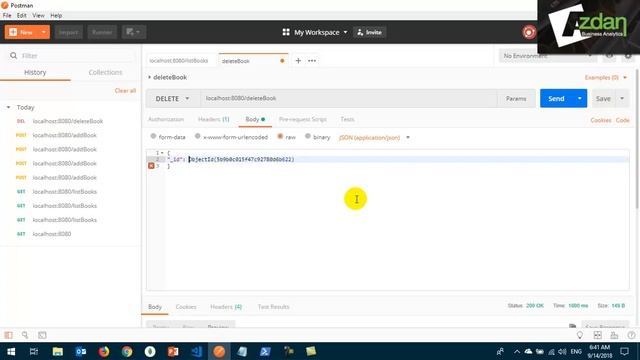Viewport: 640px width, 360px height.
Task: Click the Clear all history link
Action: [125, 90]
